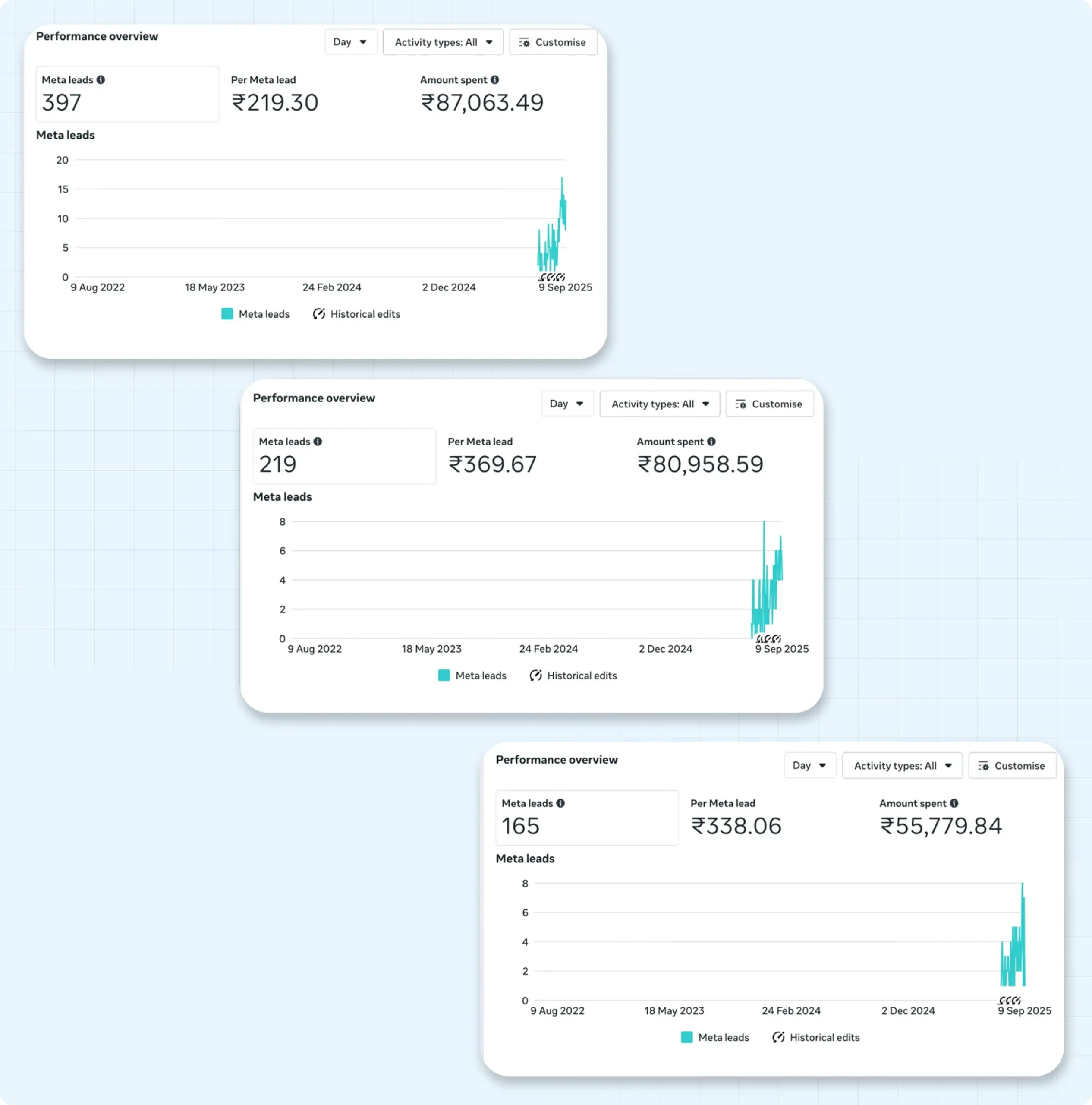The width and height of the screenshot is (1092, 1105).
Task: Click info icon next to Amount spent ₹80,958.59
Action: 711,442
